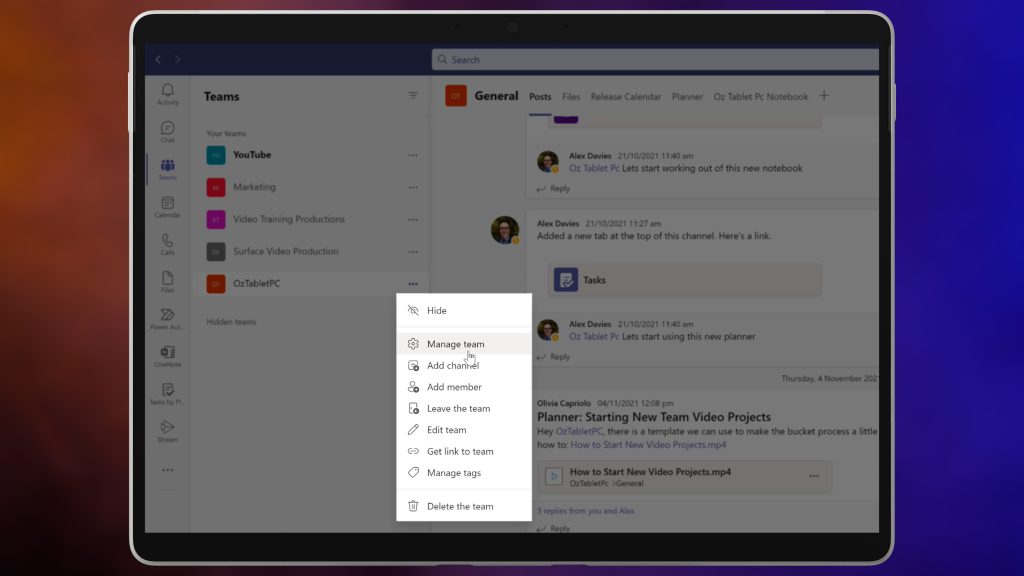Viewport: 1024px width, 576px height.
Task: Click Oz Tablet Pc mention in planner message
Action: (594, 337)
